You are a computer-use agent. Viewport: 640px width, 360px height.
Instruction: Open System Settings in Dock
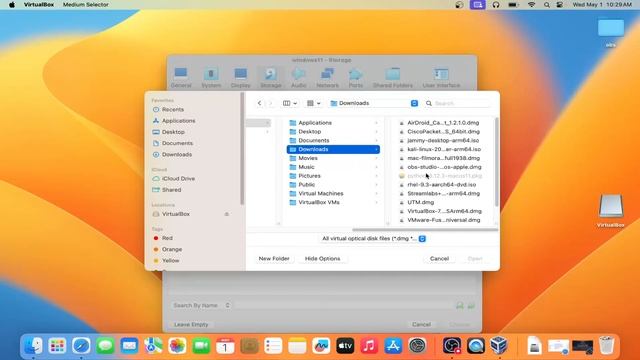(417, 346)
